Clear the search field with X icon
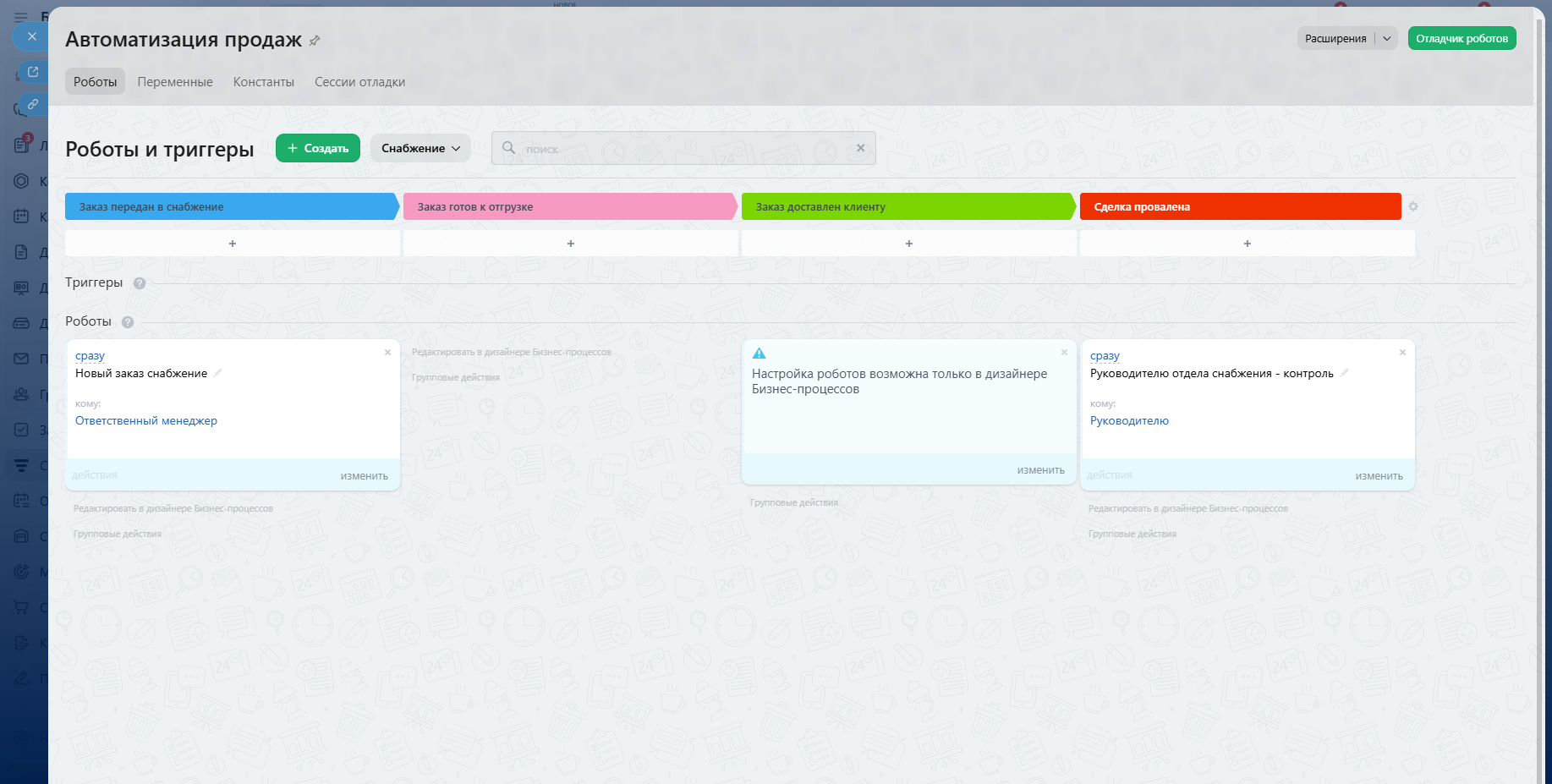1552x784 pixels. point(860,148)
